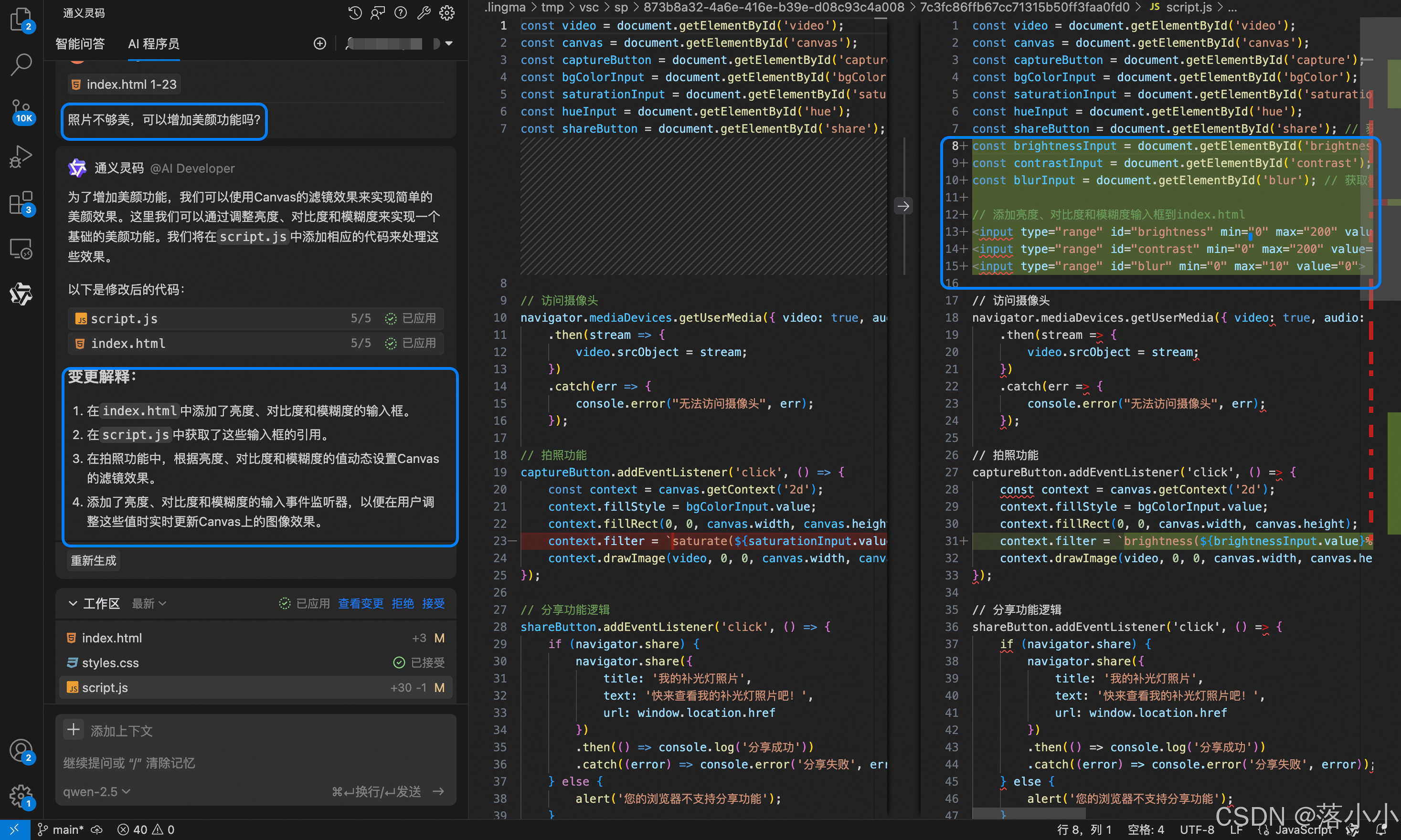This screenshot has width=1401, height=840.
Task: Select script.js in the workspace file list
Action: click(106, 687)
